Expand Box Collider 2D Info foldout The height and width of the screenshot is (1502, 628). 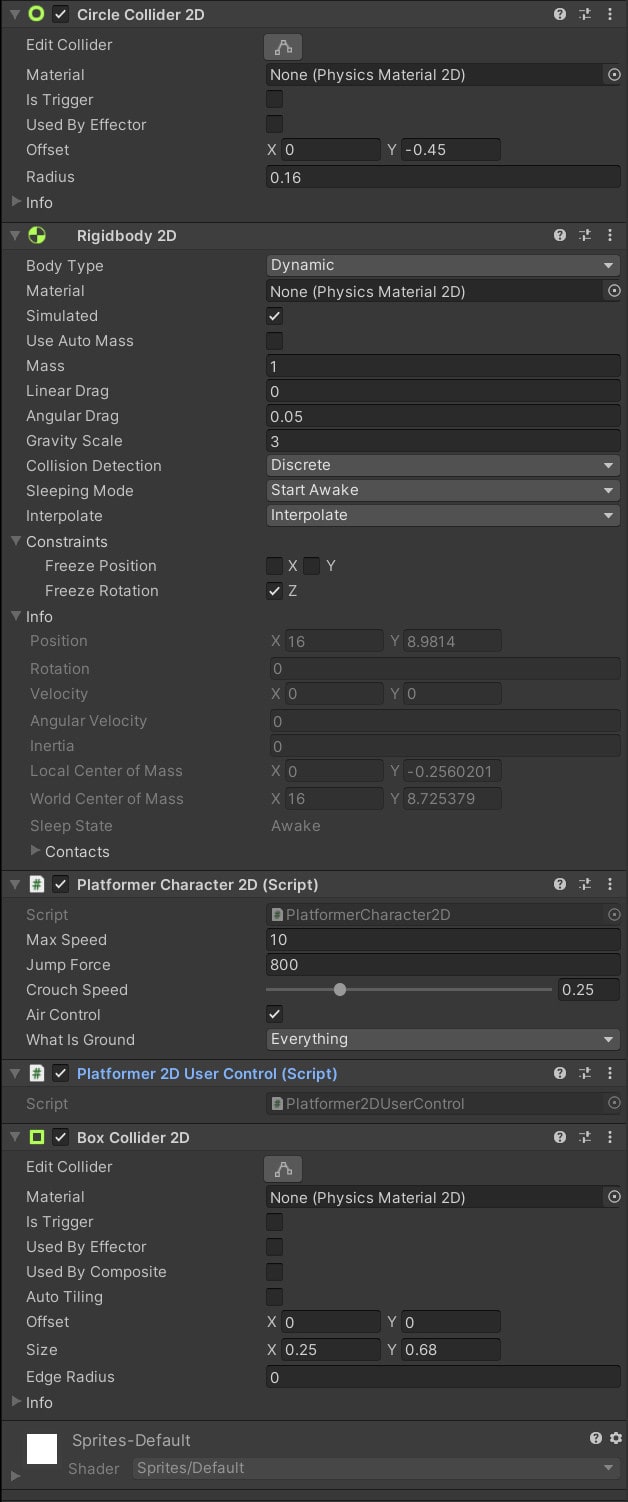click(16, 1402)
